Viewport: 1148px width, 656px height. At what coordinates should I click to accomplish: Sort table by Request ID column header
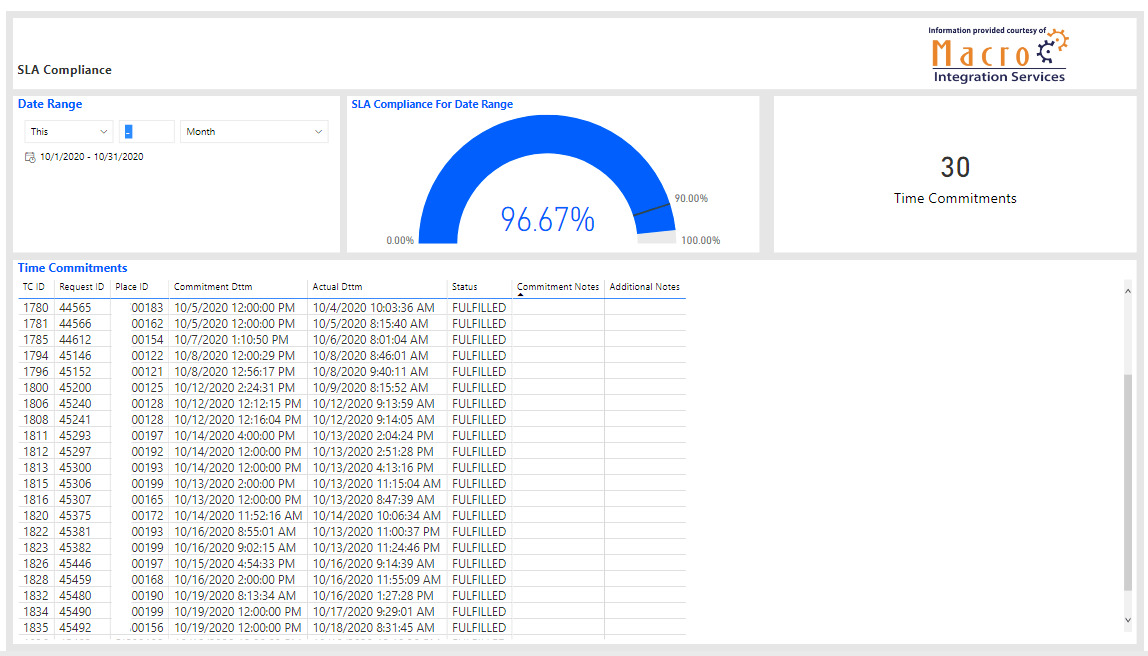81,287
